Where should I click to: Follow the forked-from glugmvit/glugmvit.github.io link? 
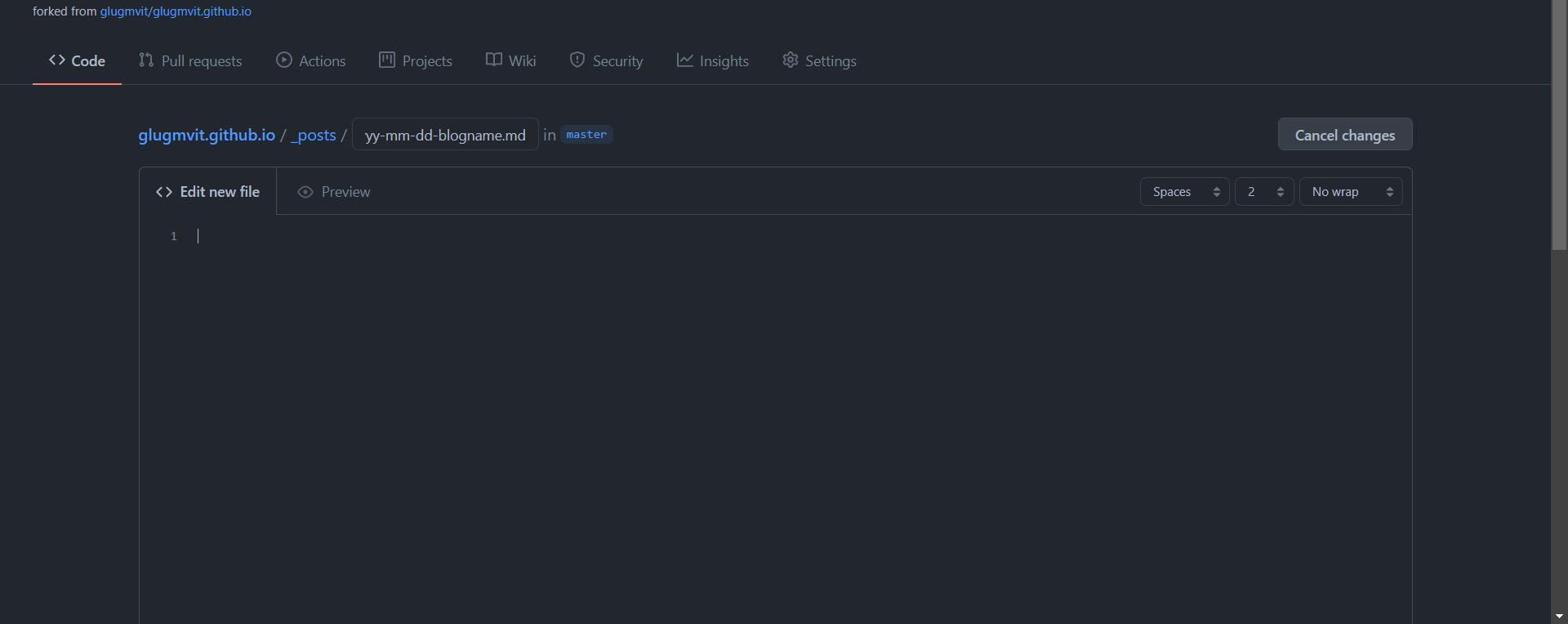[176, 11]
